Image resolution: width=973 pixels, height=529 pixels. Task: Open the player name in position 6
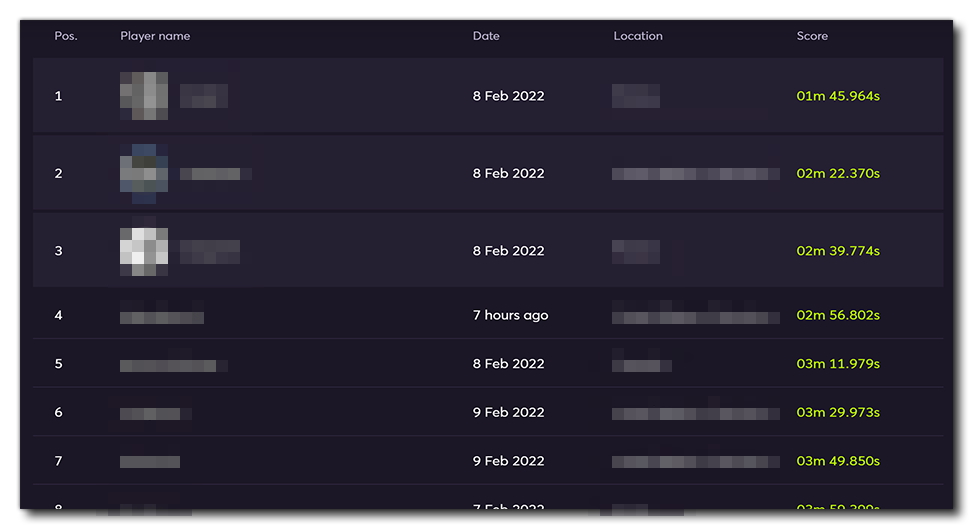pyautogui.click(x=156, y=414)
